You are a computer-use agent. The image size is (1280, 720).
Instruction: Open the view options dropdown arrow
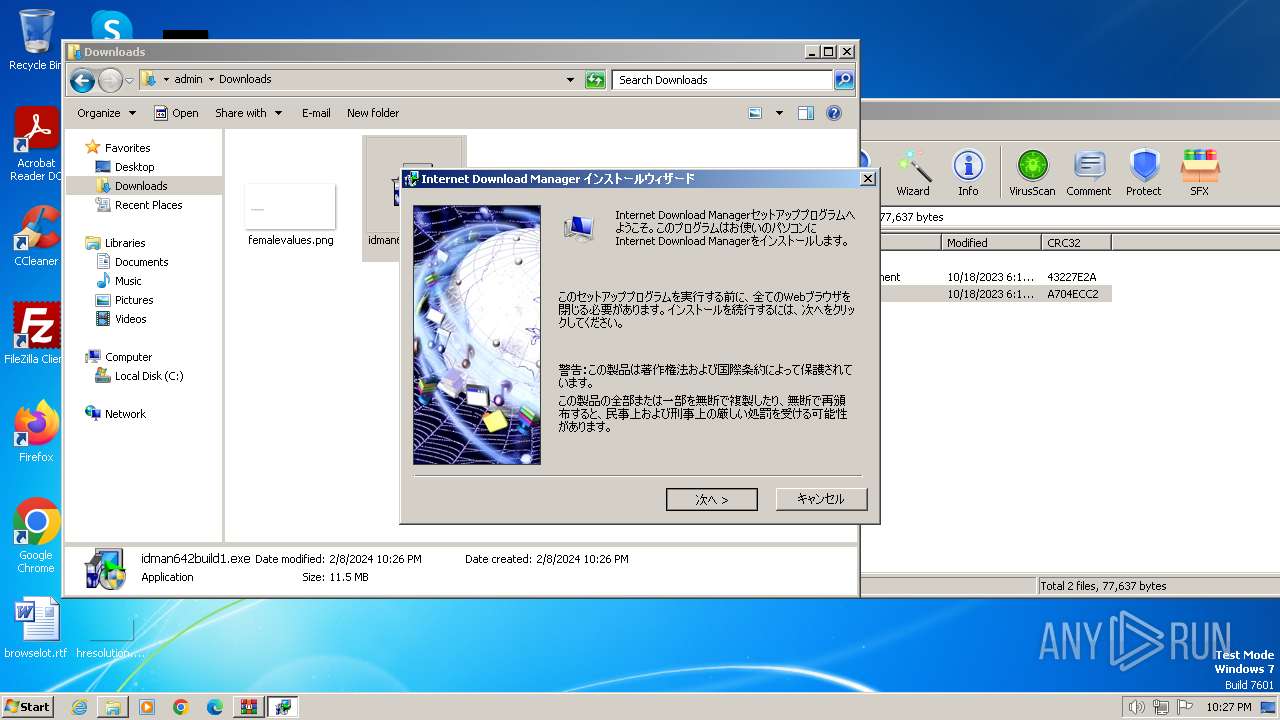779,113
